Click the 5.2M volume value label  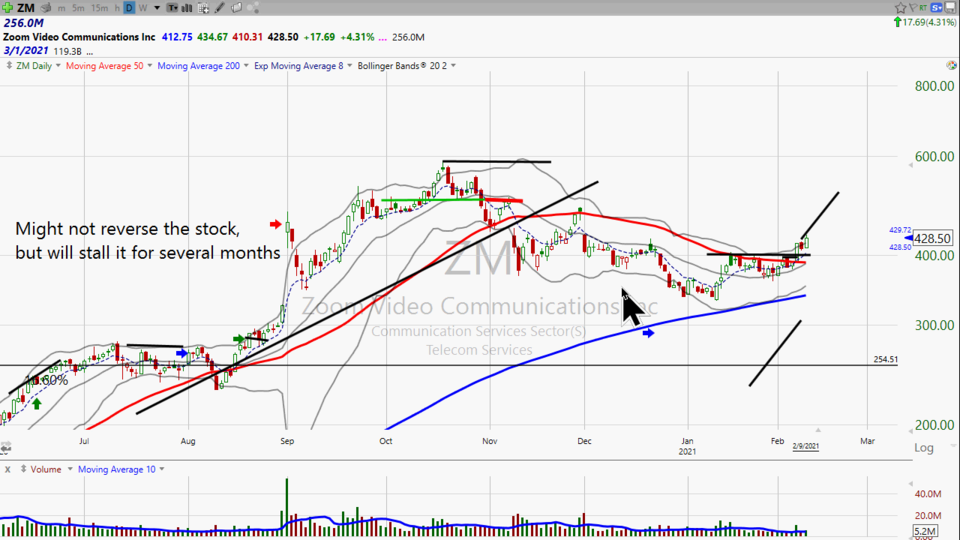(x=924, y=531)
